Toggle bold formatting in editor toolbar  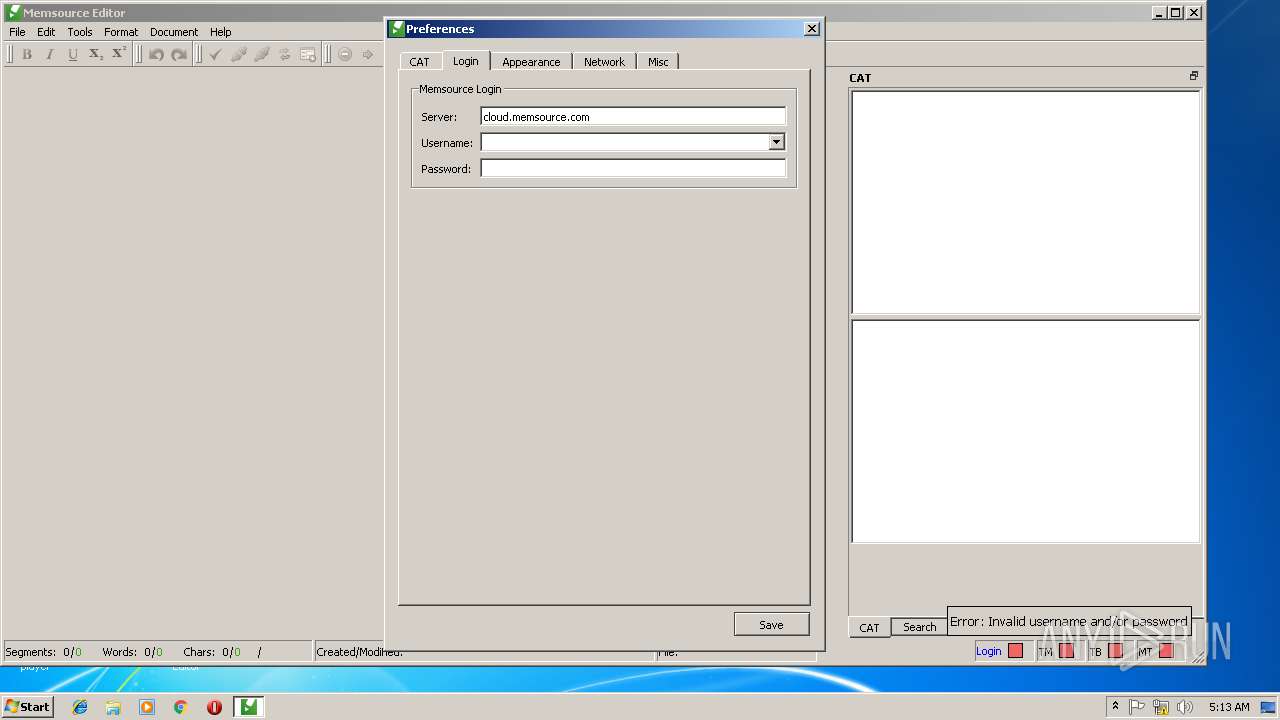click(x=27, y=54)
